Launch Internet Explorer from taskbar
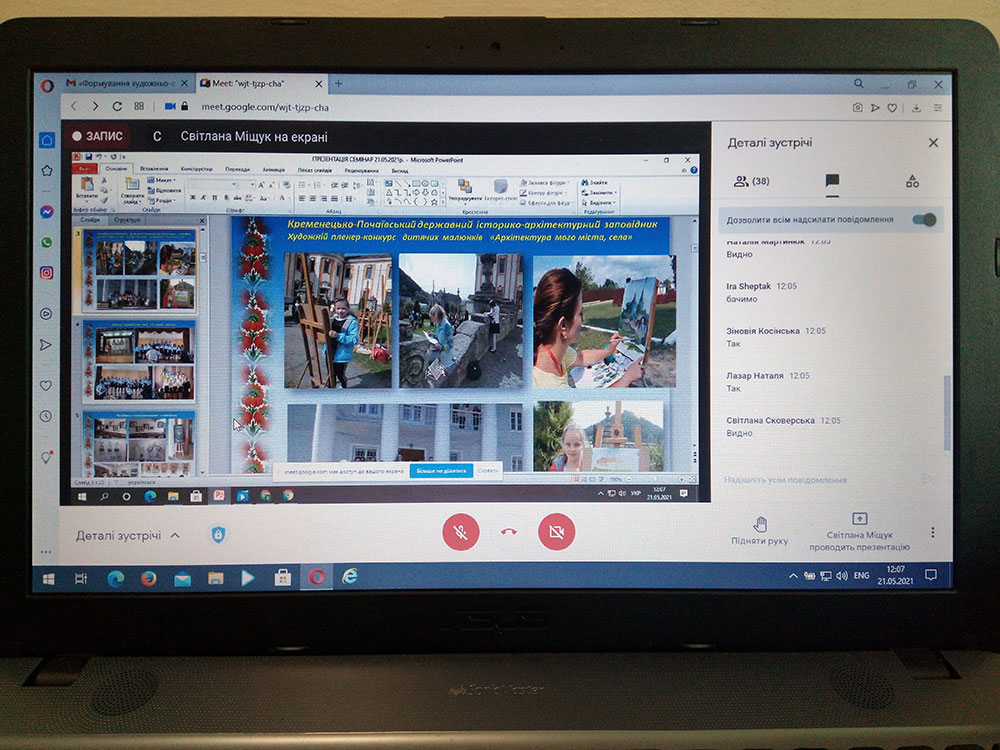Screen dimensions: 1000x750 (x=349, y=577)
